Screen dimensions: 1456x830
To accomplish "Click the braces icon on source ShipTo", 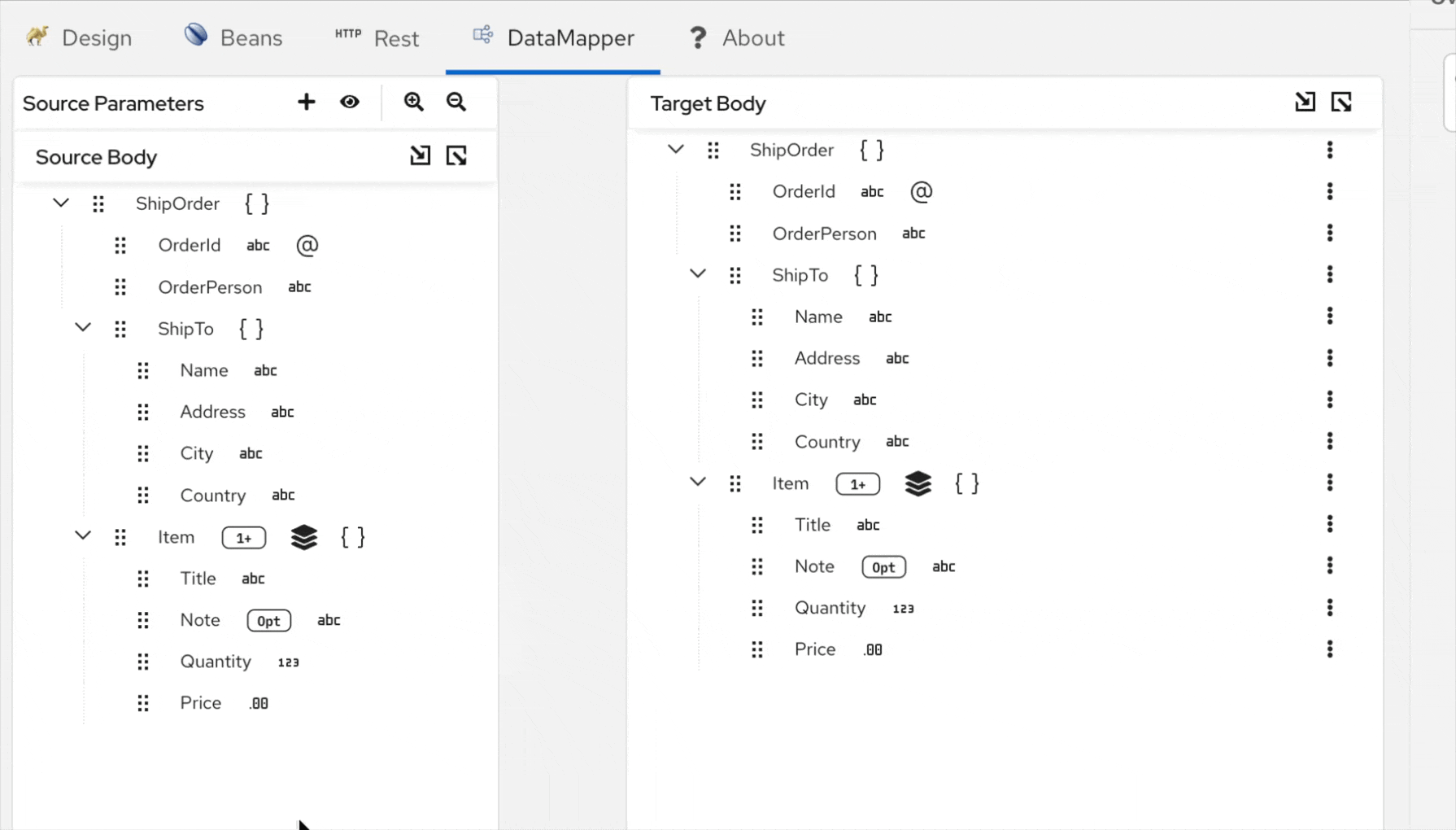I will (251, 329).
